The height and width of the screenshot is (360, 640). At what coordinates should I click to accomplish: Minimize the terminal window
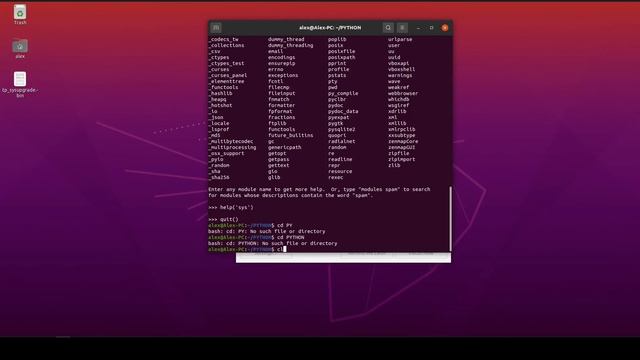418,28
